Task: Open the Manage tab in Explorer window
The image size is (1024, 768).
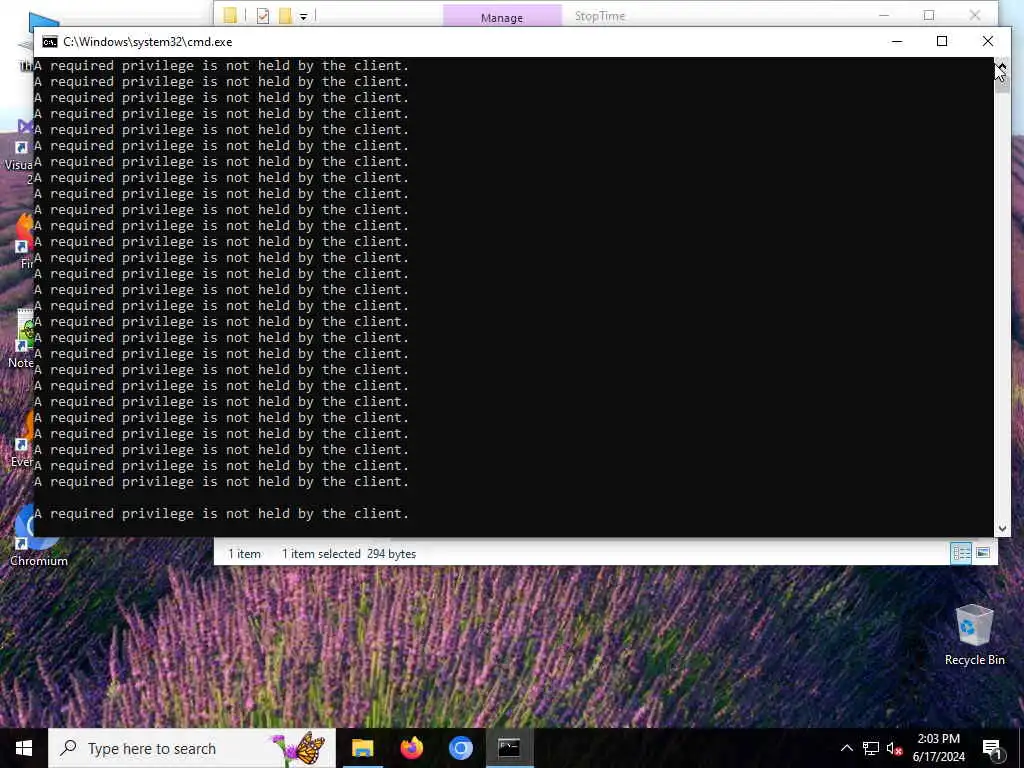Action: pos(502,17)
